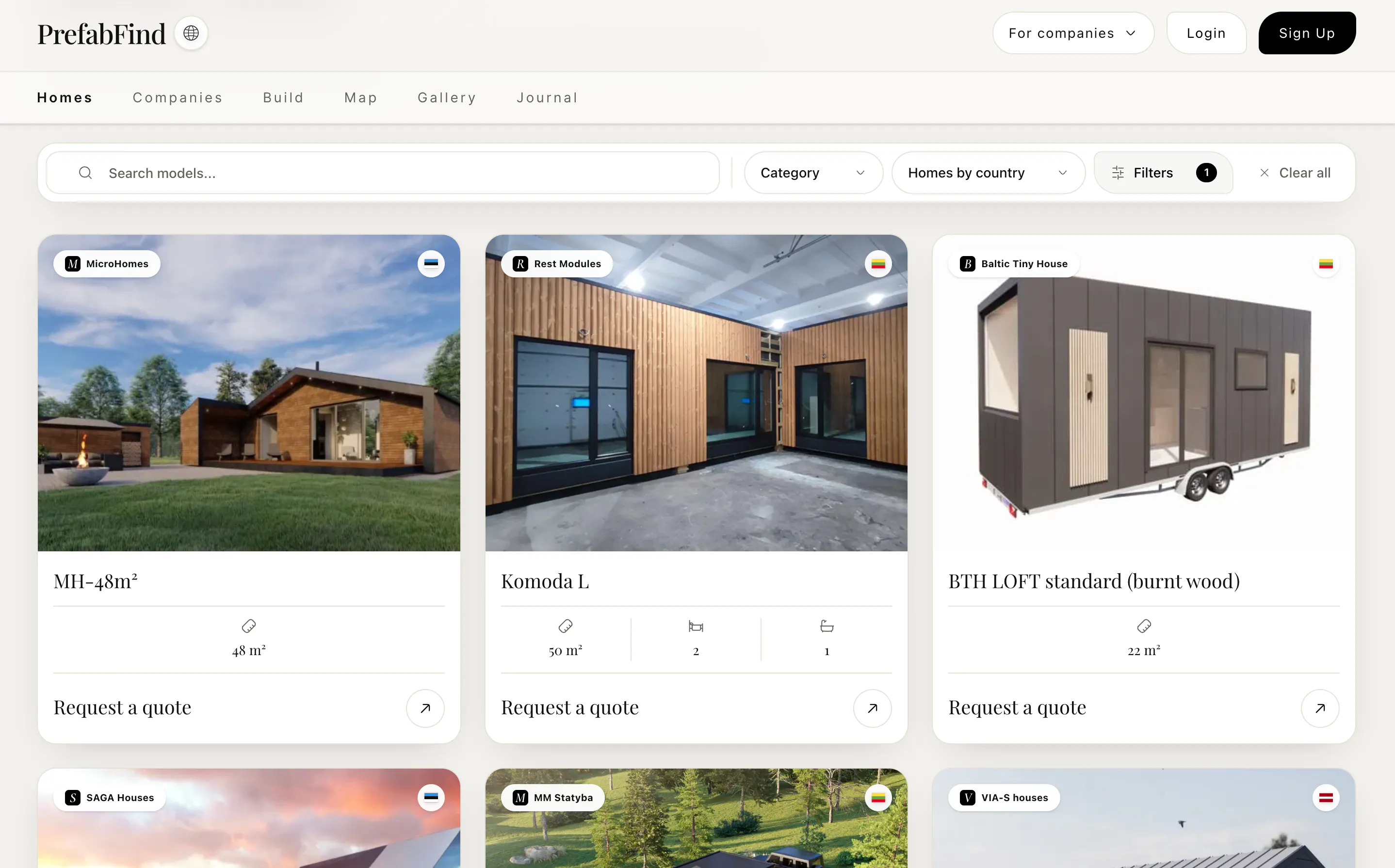Viewport: 1395px width, 868px height.
Task: Request a quote for Komoda L
Action: point(570,708)
